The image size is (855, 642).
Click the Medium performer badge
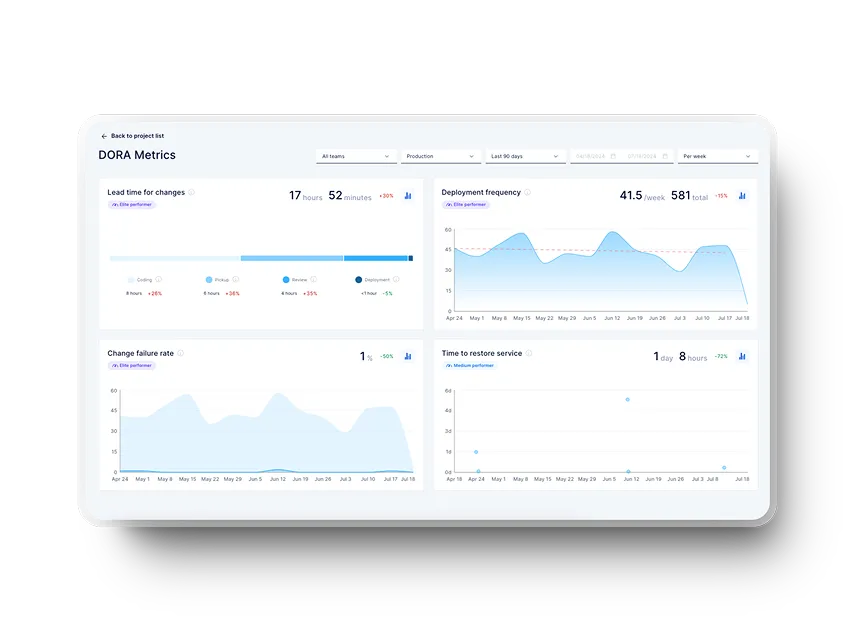pyautogui.click(x=468, y=365)
